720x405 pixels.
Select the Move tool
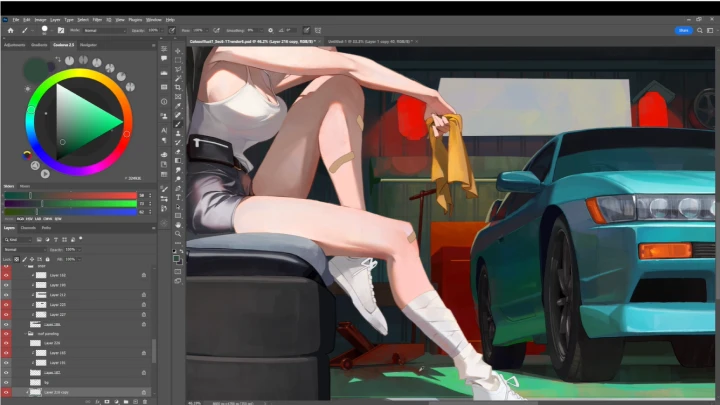(178, 51)
